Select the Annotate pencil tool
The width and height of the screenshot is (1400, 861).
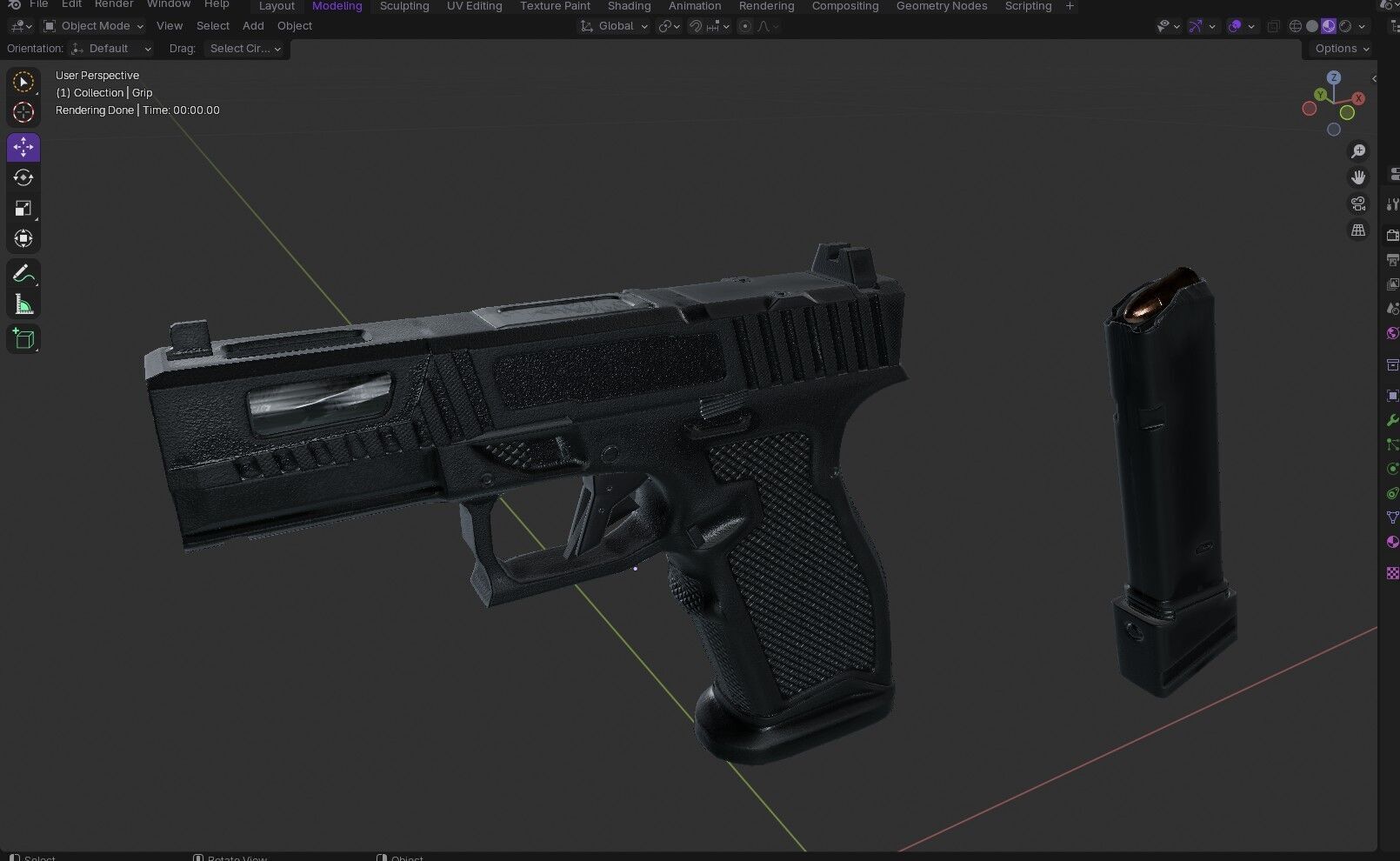[23, 274]
